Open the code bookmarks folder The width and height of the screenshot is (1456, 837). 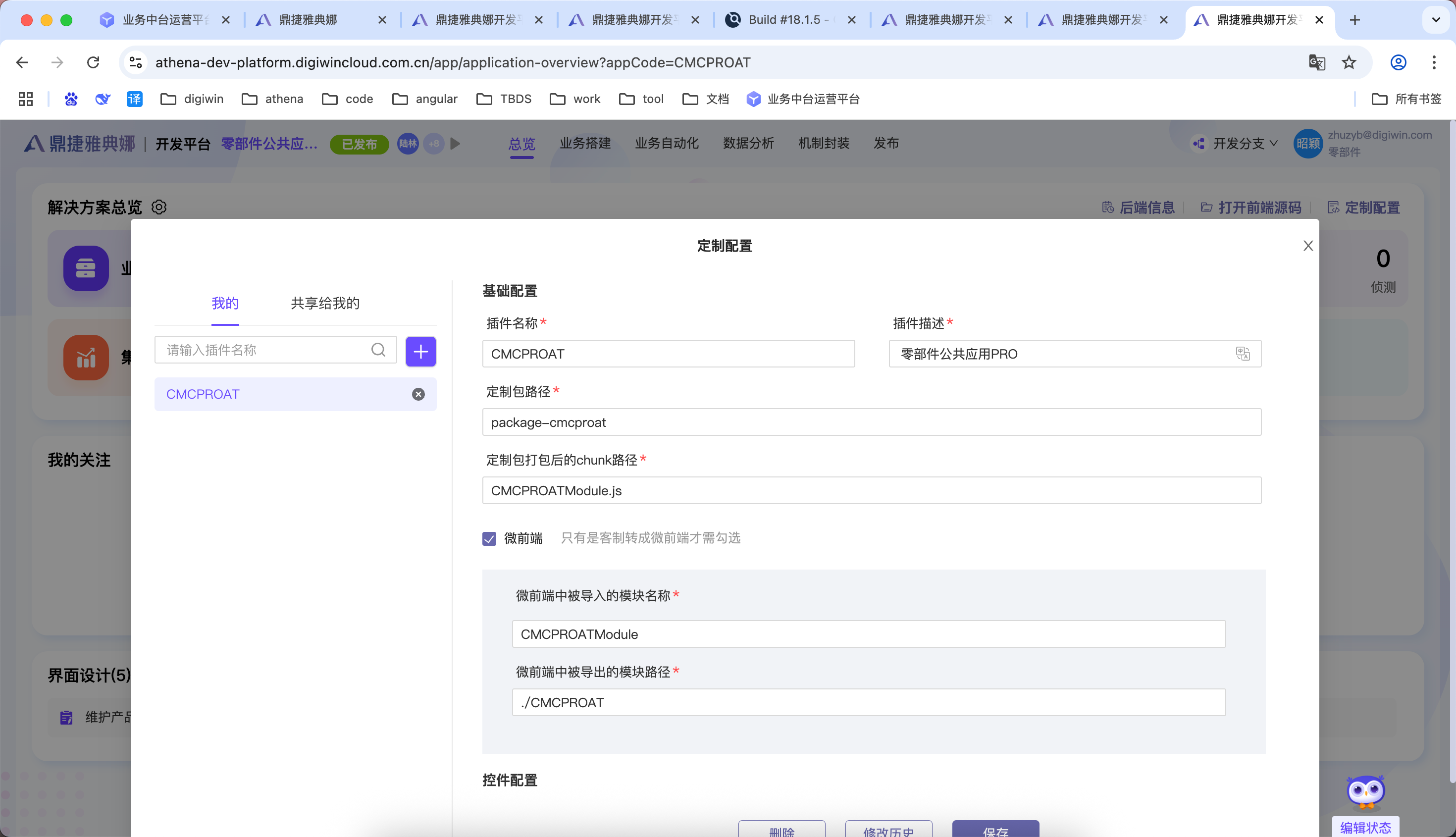pyautogui.click(x=348, y=99)
